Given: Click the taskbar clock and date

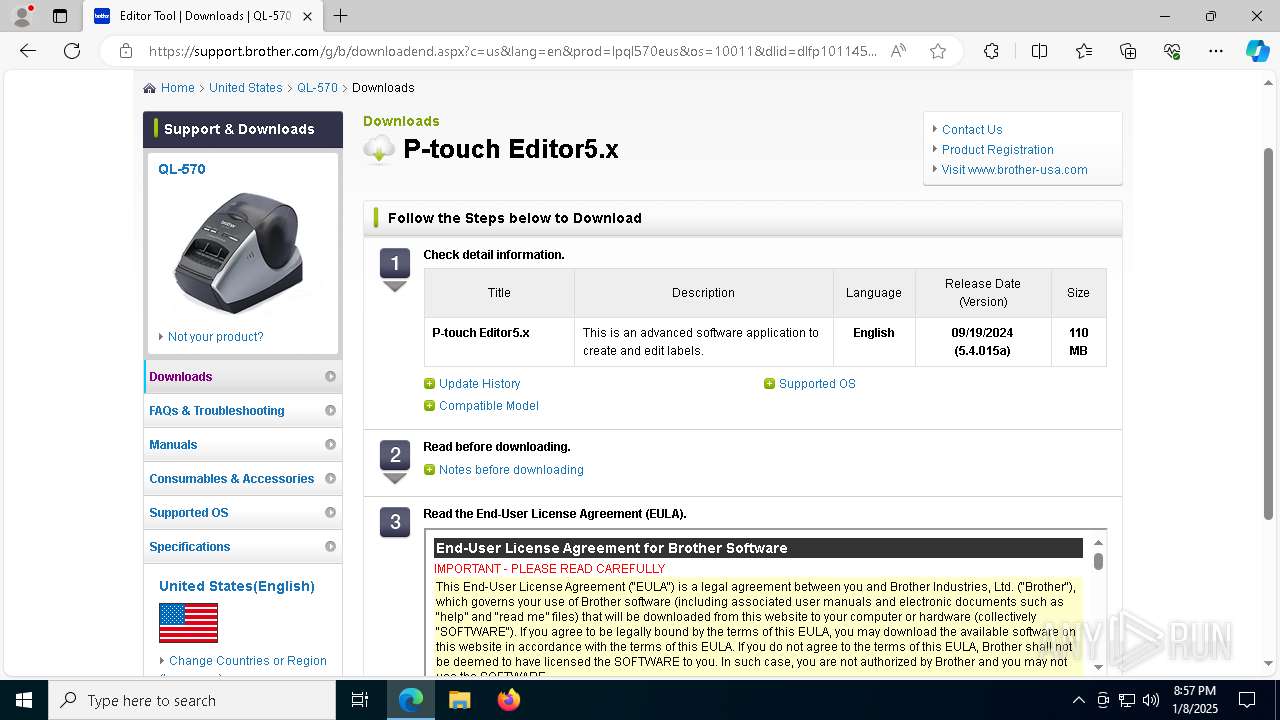Looking at the screenshot, I should click(x=1195, y=700).
